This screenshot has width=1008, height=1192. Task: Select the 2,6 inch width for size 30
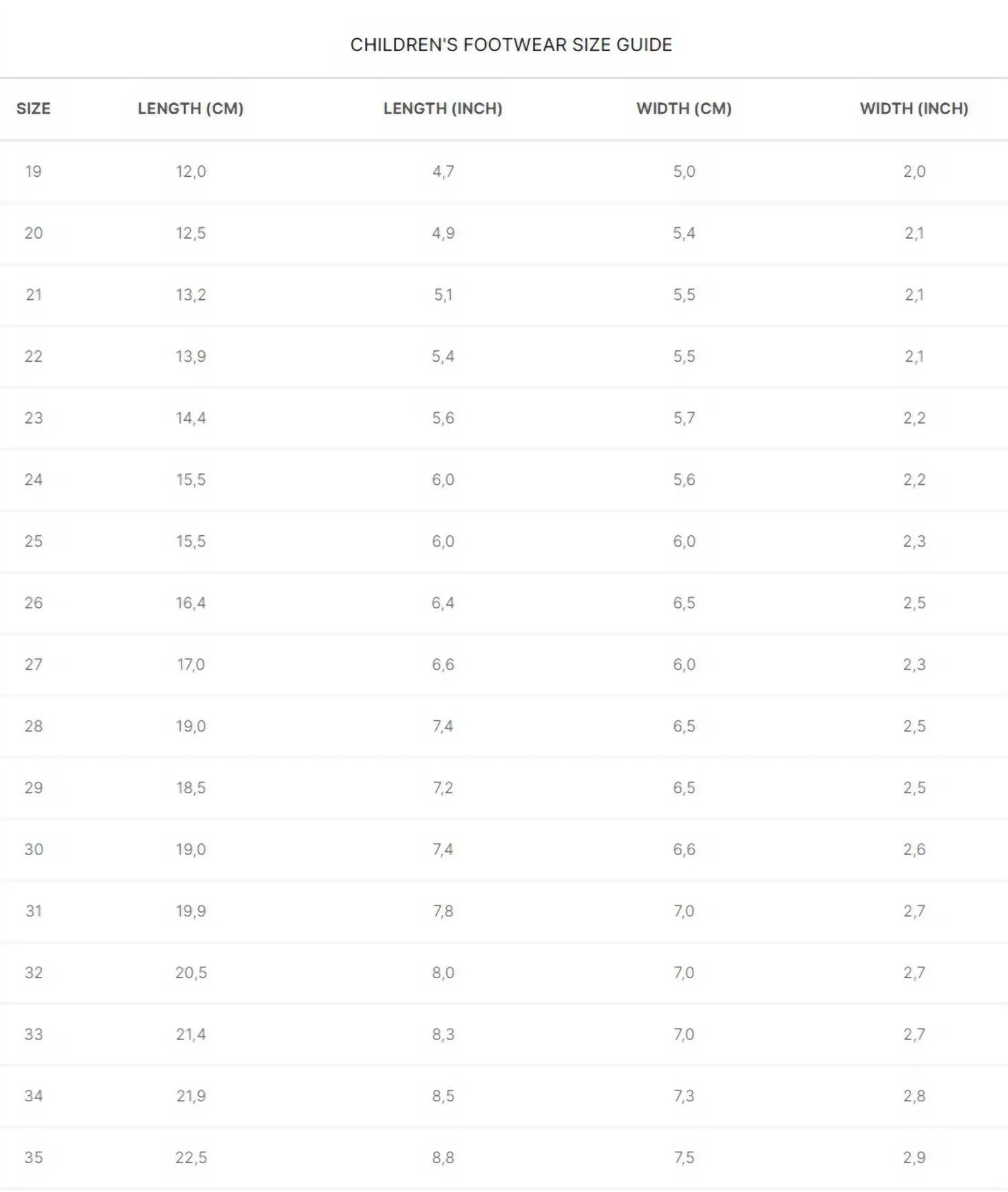(x=914, y=850)
